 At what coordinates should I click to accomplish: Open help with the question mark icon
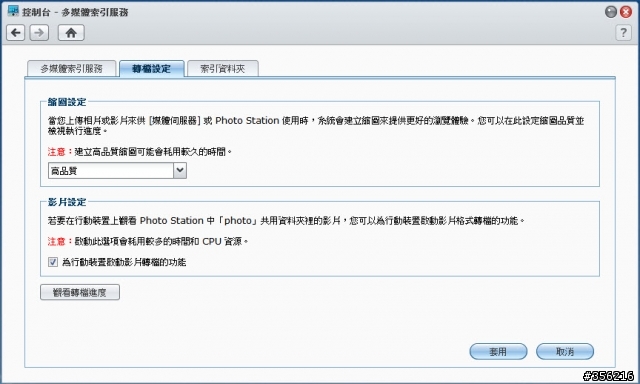[x=623, y=33]
